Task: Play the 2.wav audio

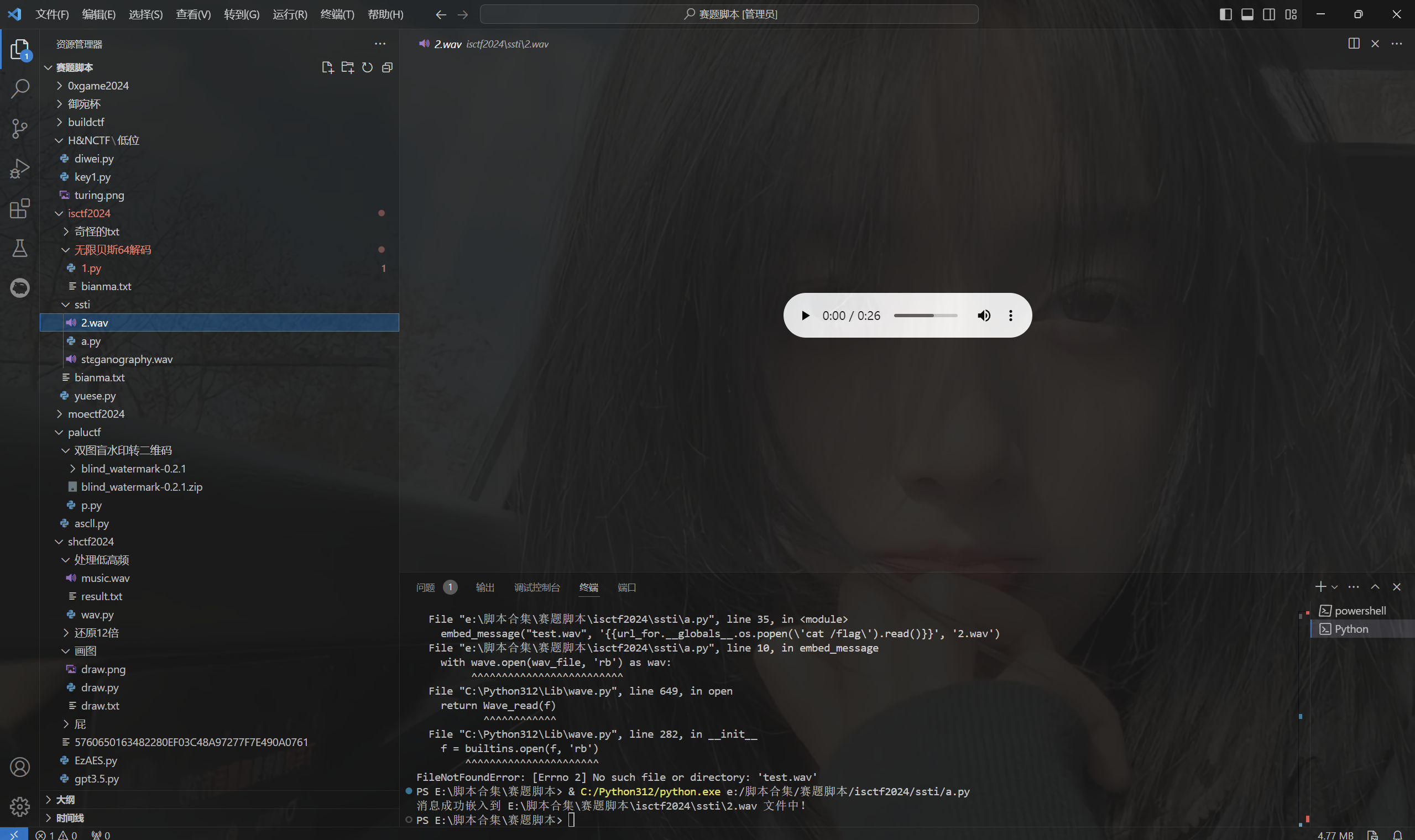Action: 805,316
